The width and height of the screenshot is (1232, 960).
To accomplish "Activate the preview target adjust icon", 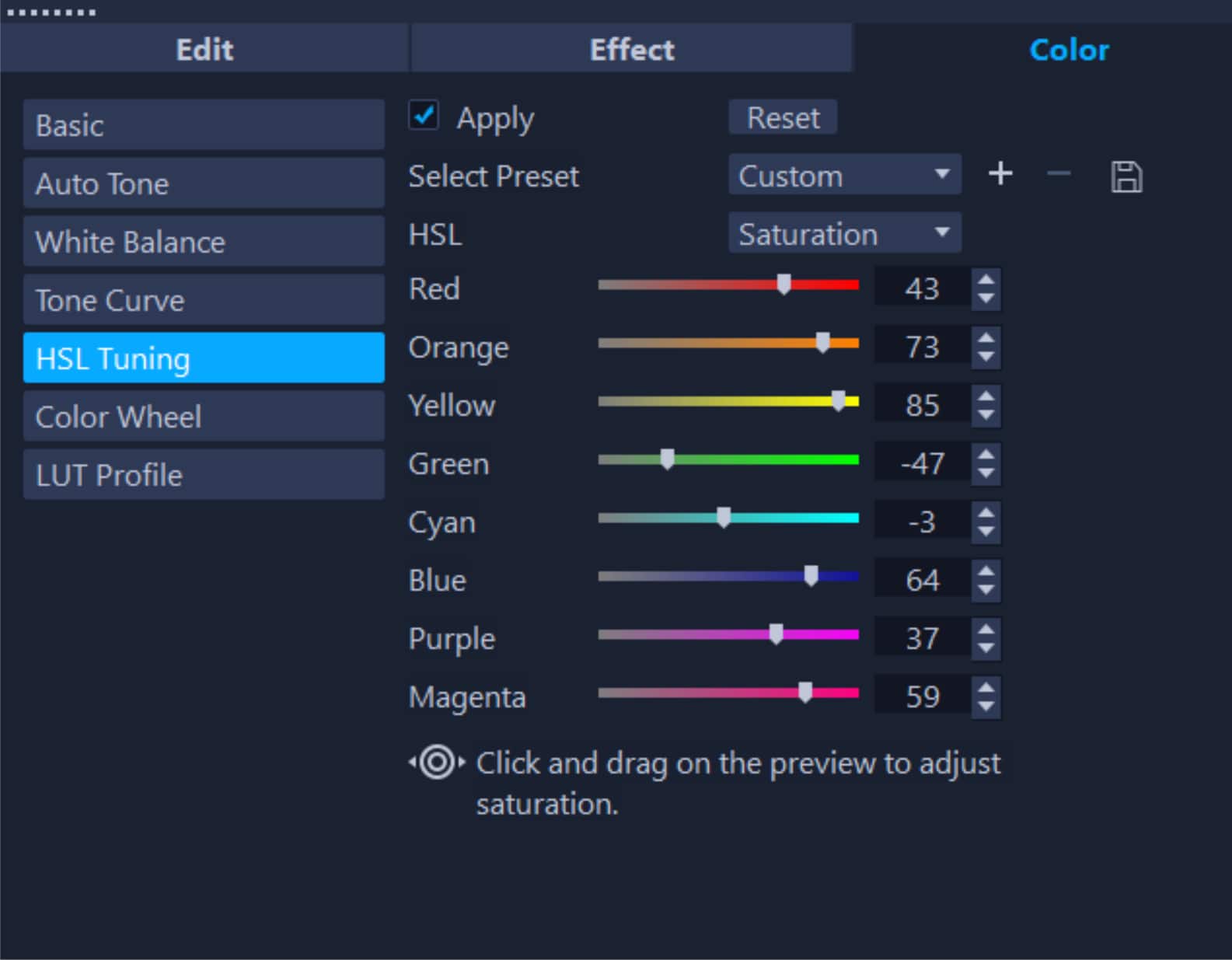I will (437, 762).
